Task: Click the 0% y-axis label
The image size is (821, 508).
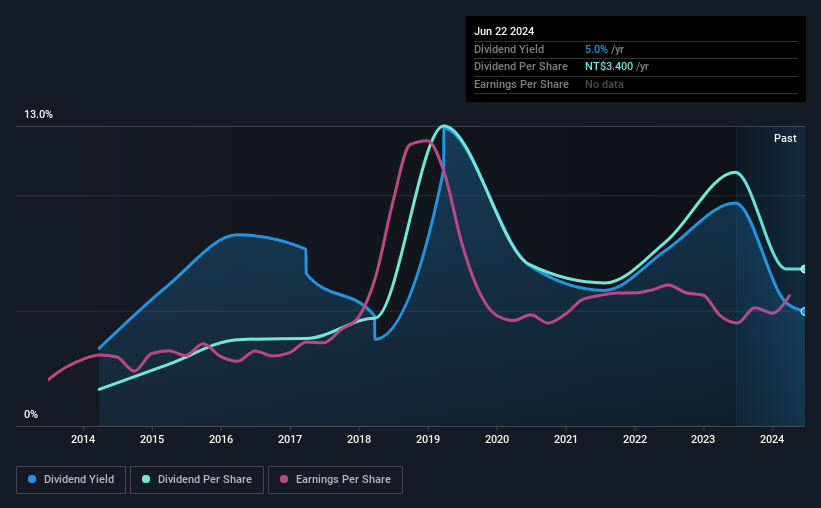Action: (x=31, y=414)
